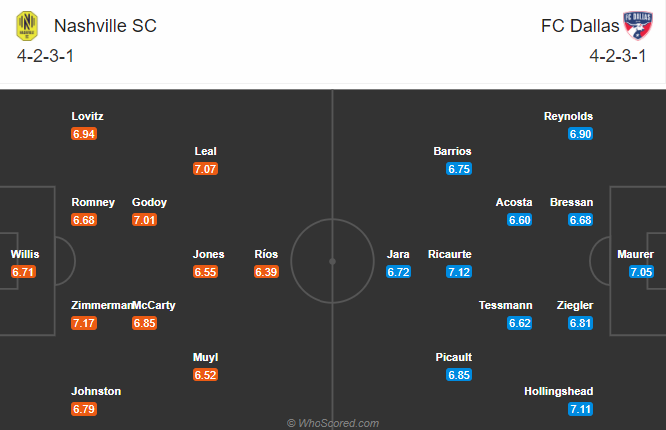Select Reynolds's 6.90 rating badge
Image resolution: width=666 pixels, height=430 pixels.
click(x=580, y=134)
